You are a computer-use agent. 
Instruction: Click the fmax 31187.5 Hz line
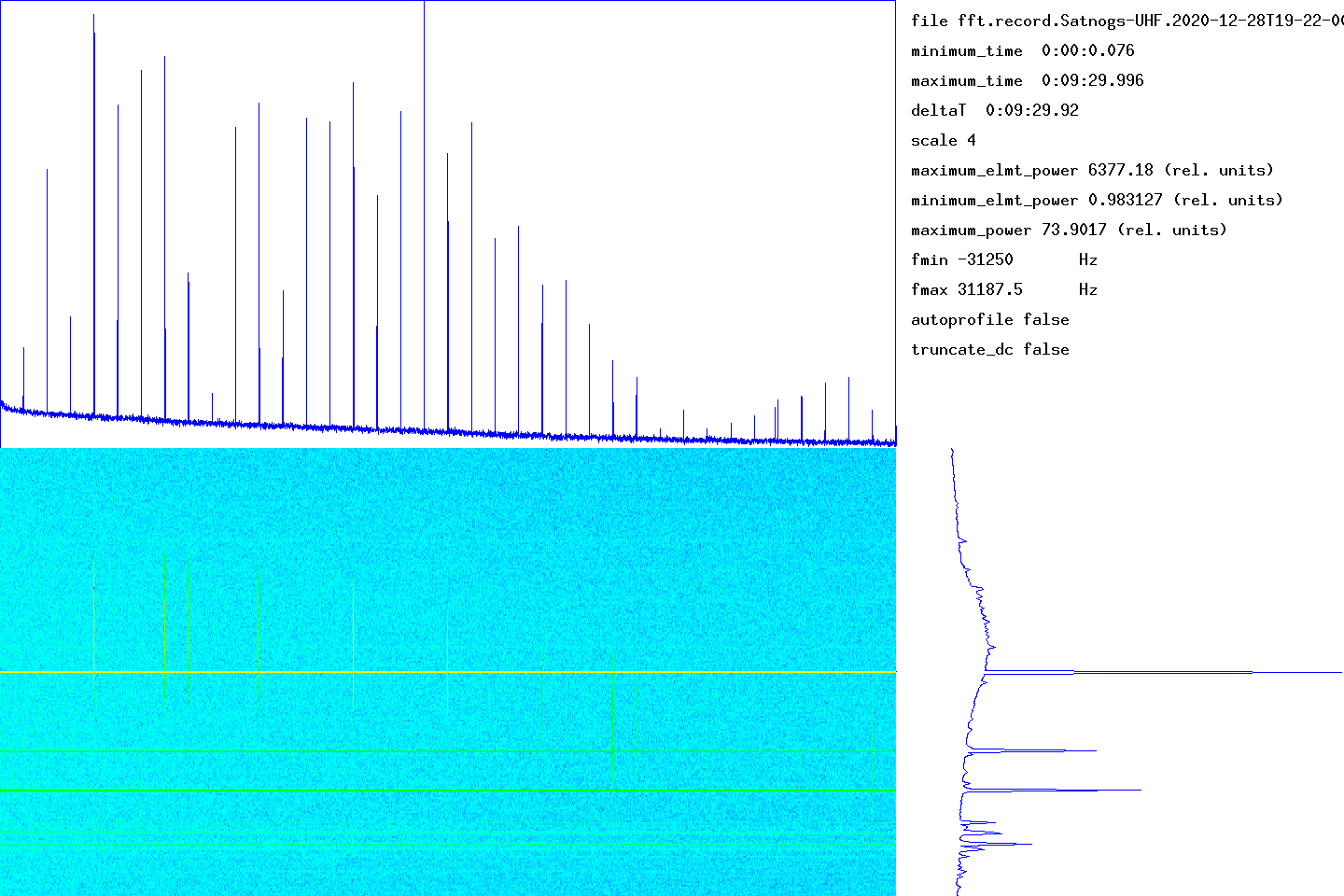1004,289
